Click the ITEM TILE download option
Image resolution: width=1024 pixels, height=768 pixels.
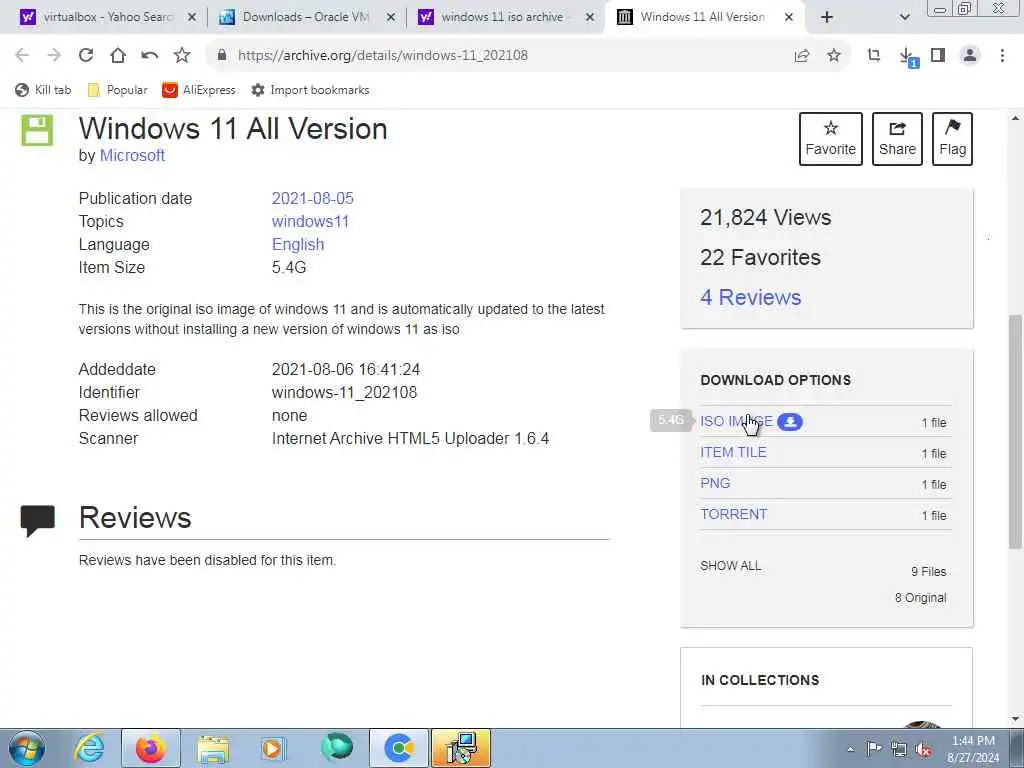pyautogui.click(x=733, y=452)
